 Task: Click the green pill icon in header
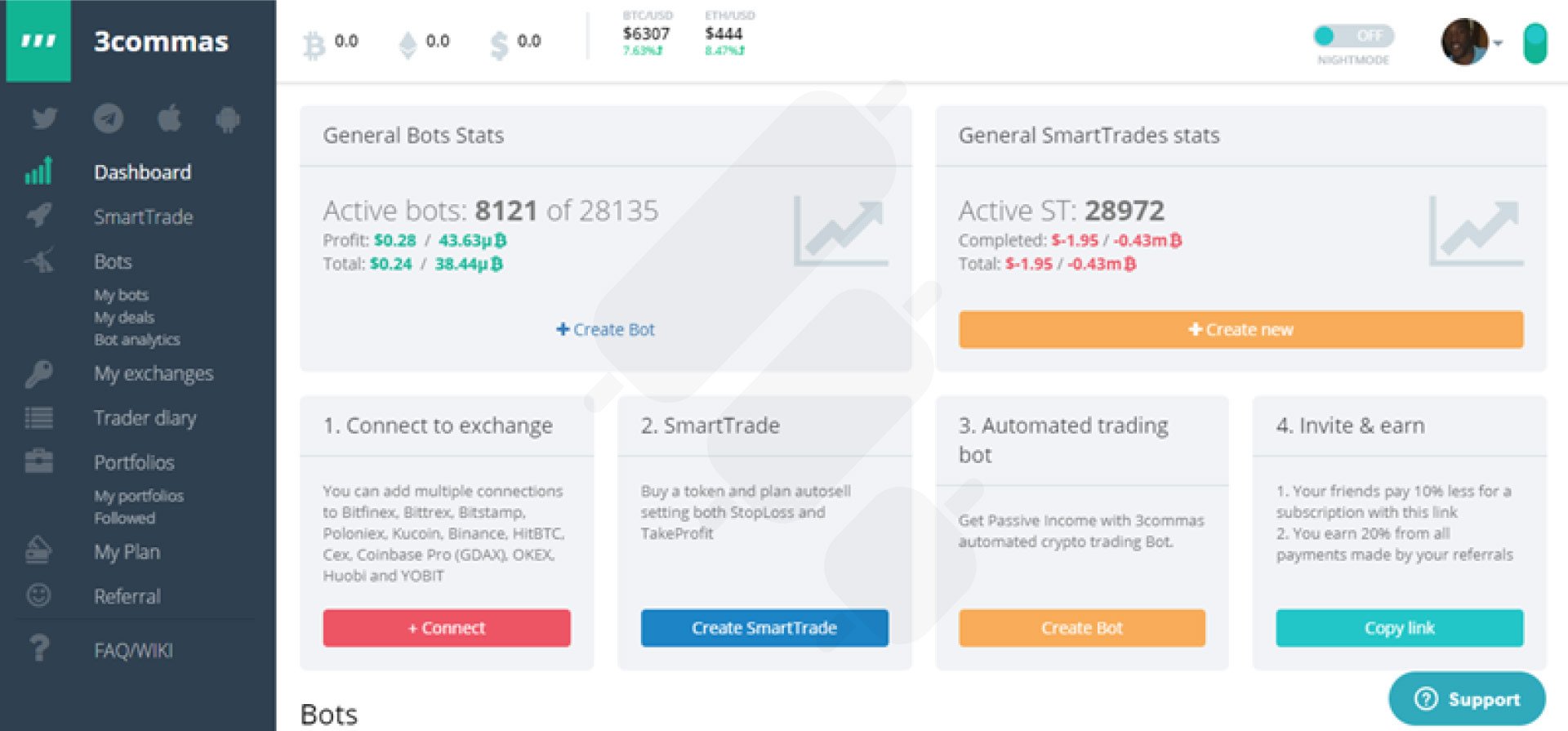click(1535, 43)
